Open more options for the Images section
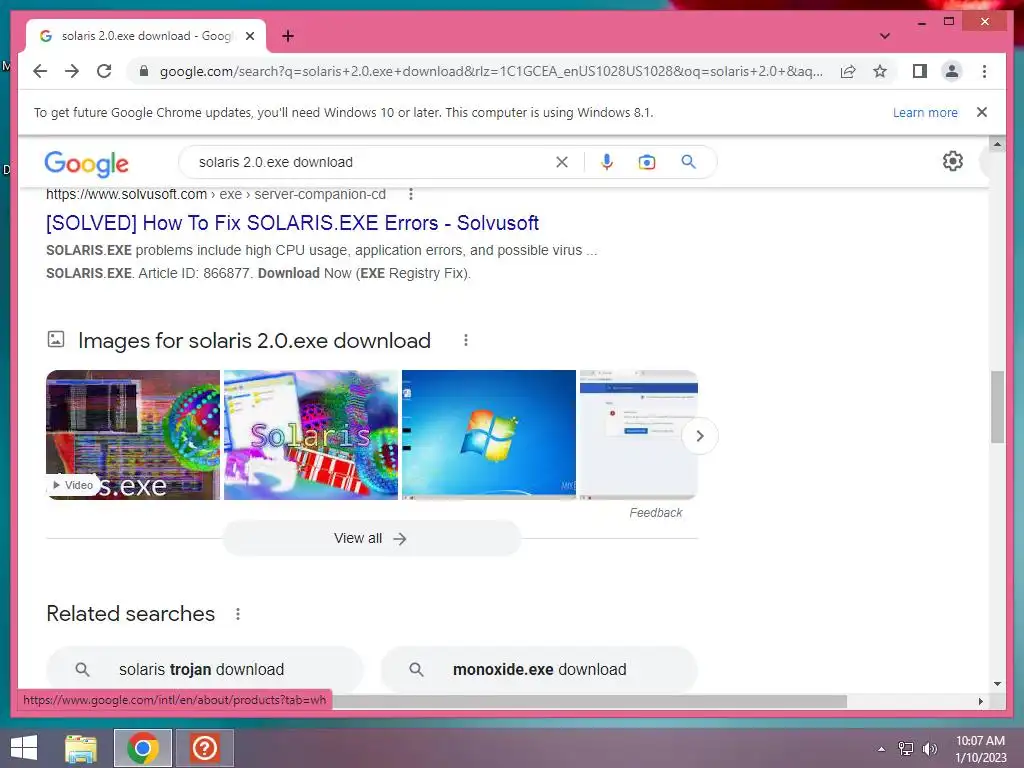The height and width of the screenshot is (768, 1024). (x=466, y=340)
